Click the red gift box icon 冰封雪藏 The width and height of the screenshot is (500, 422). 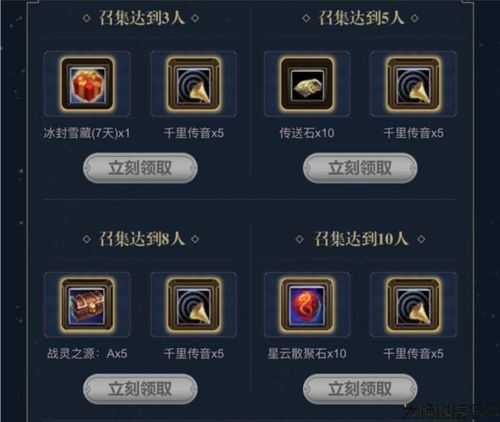tap(87, 84)
